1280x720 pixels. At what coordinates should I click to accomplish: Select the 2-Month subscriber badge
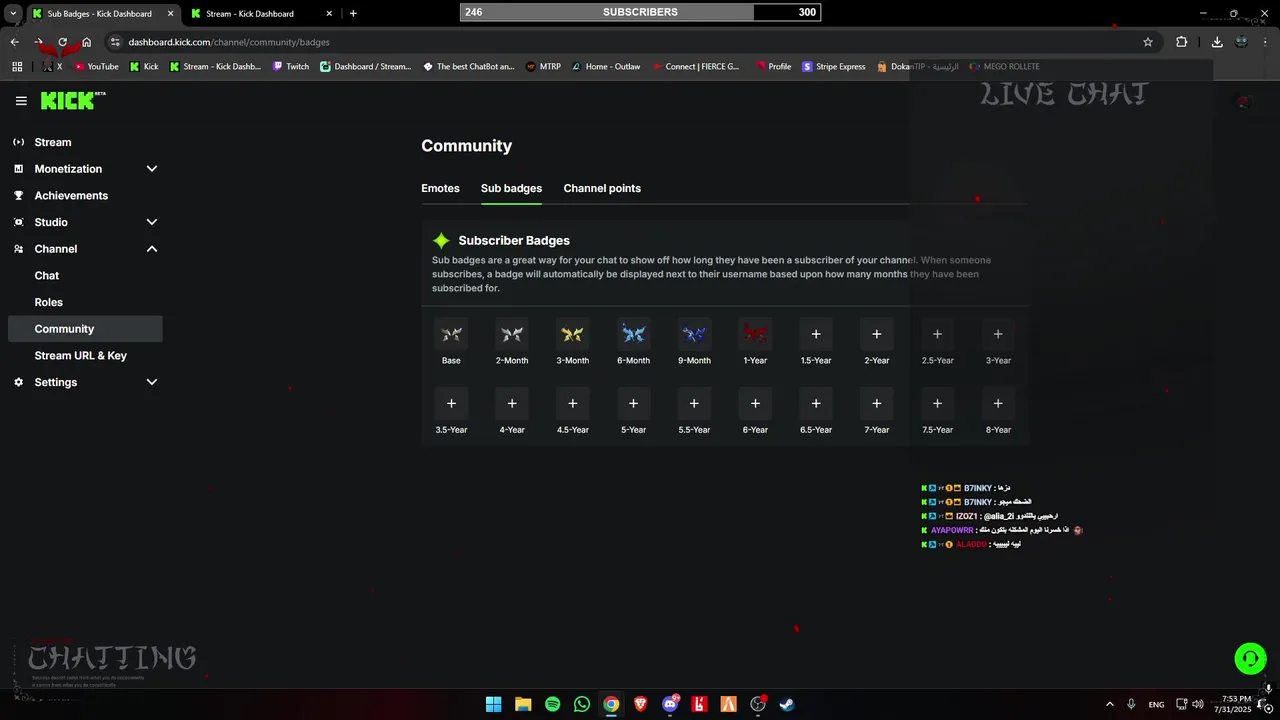pyautogui.click(x=512, y=334)
